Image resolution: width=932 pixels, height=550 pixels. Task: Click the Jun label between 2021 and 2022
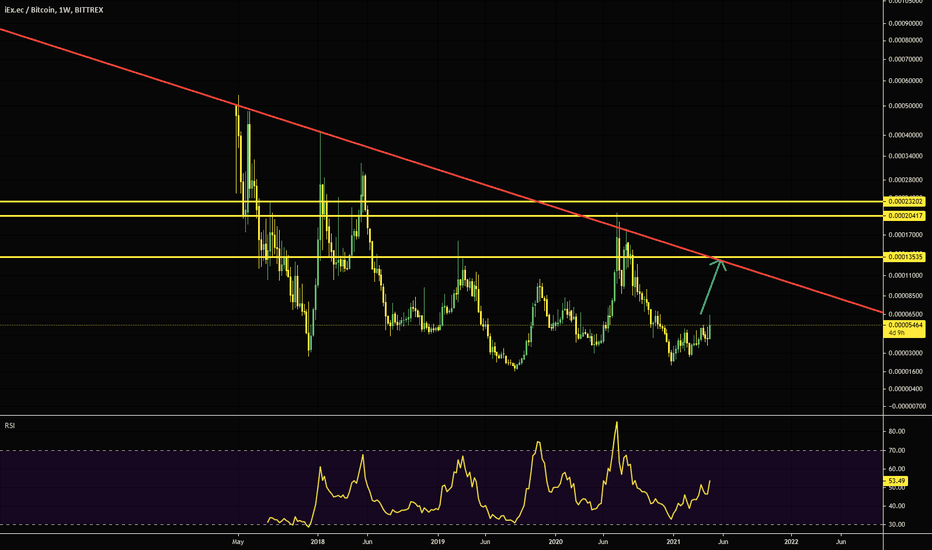tap(723, 542)
